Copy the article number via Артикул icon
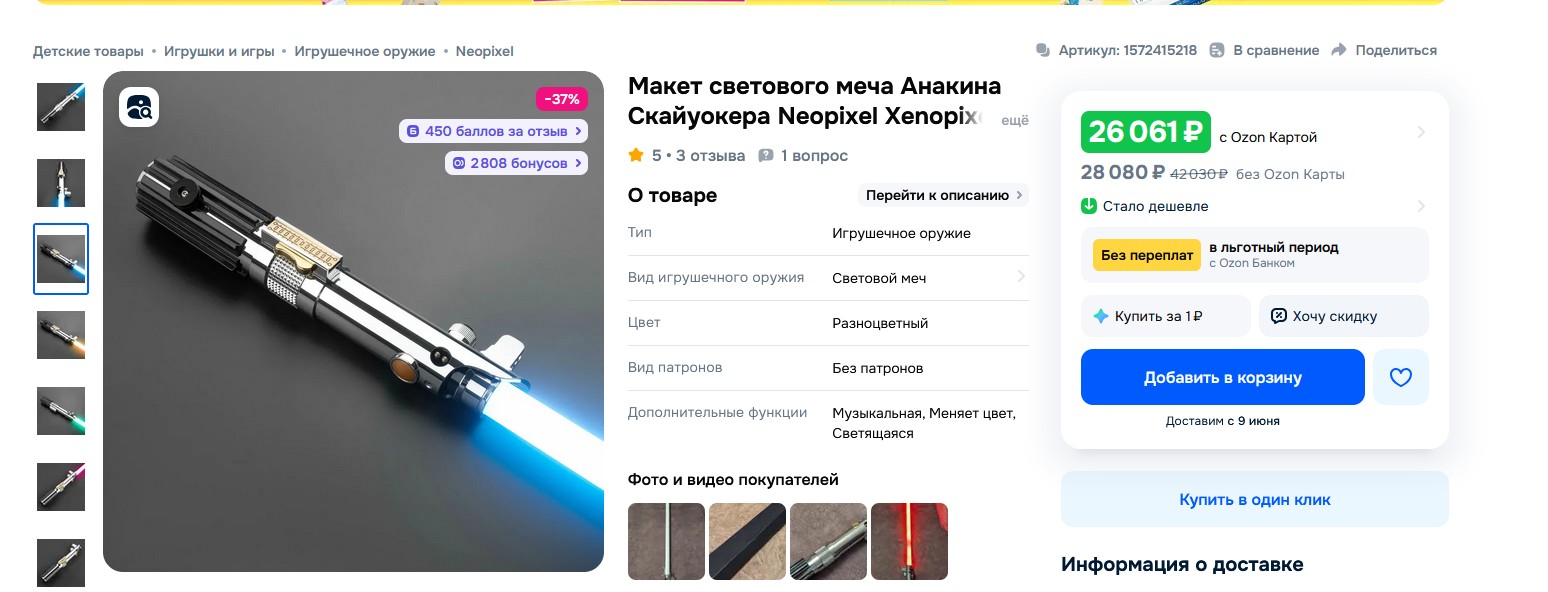The image size is (1548, 592). click(x=1044, y=50)
